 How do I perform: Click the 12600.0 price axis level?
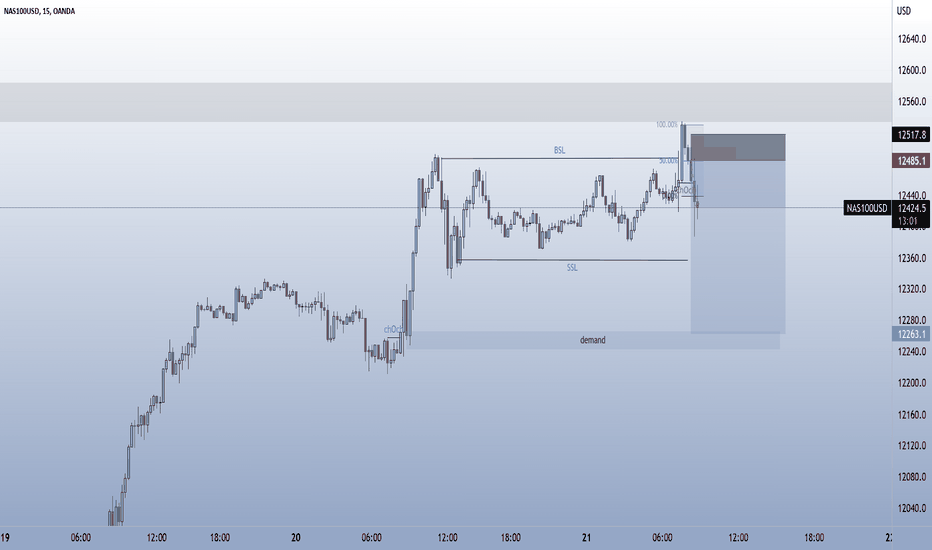pyautogui.click(x=912, y=70)
